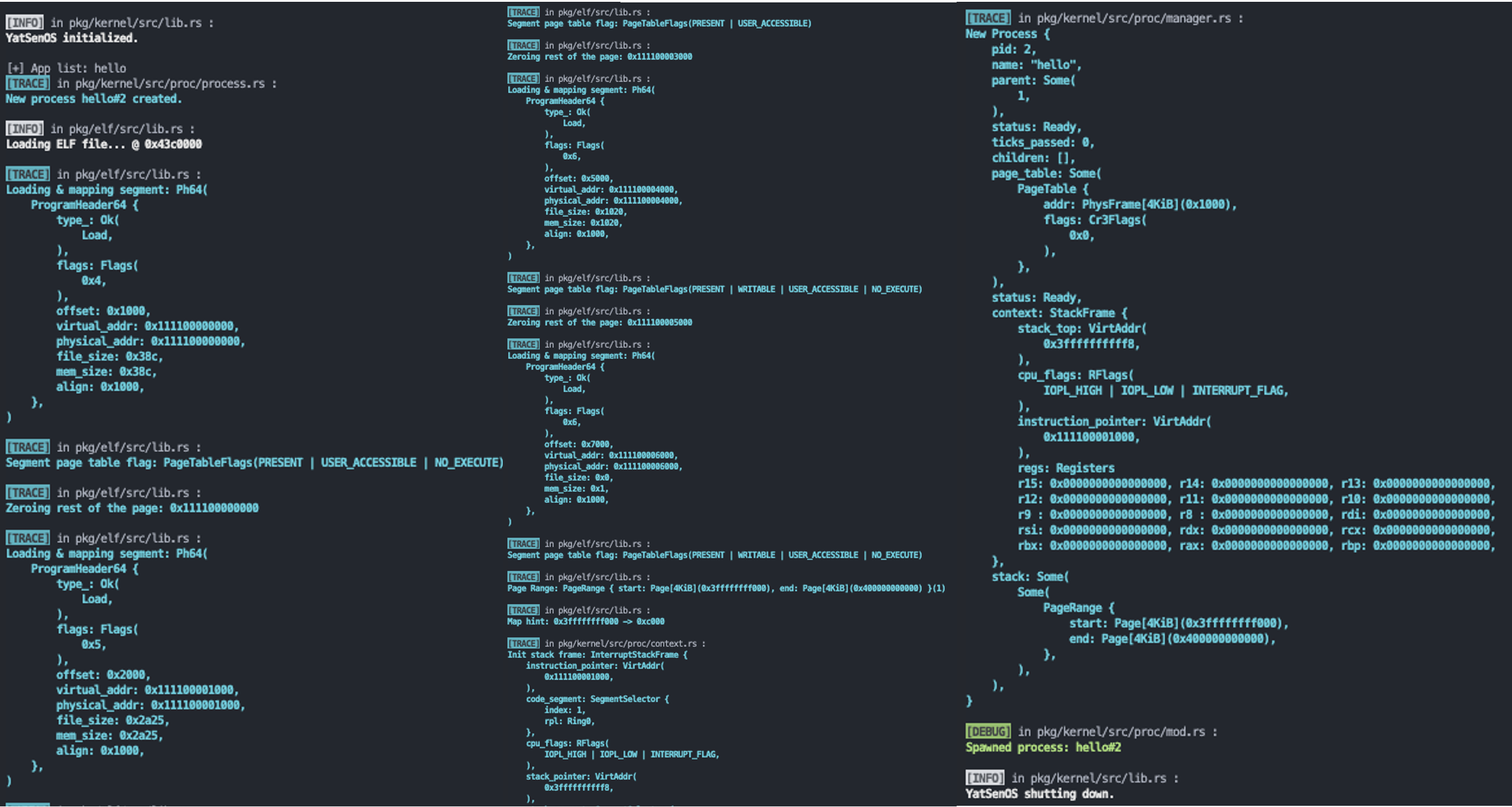Screen dimensions: 1512x807
Task: Click 'offset: 0x1000,' field
Action: coord(103,311)
